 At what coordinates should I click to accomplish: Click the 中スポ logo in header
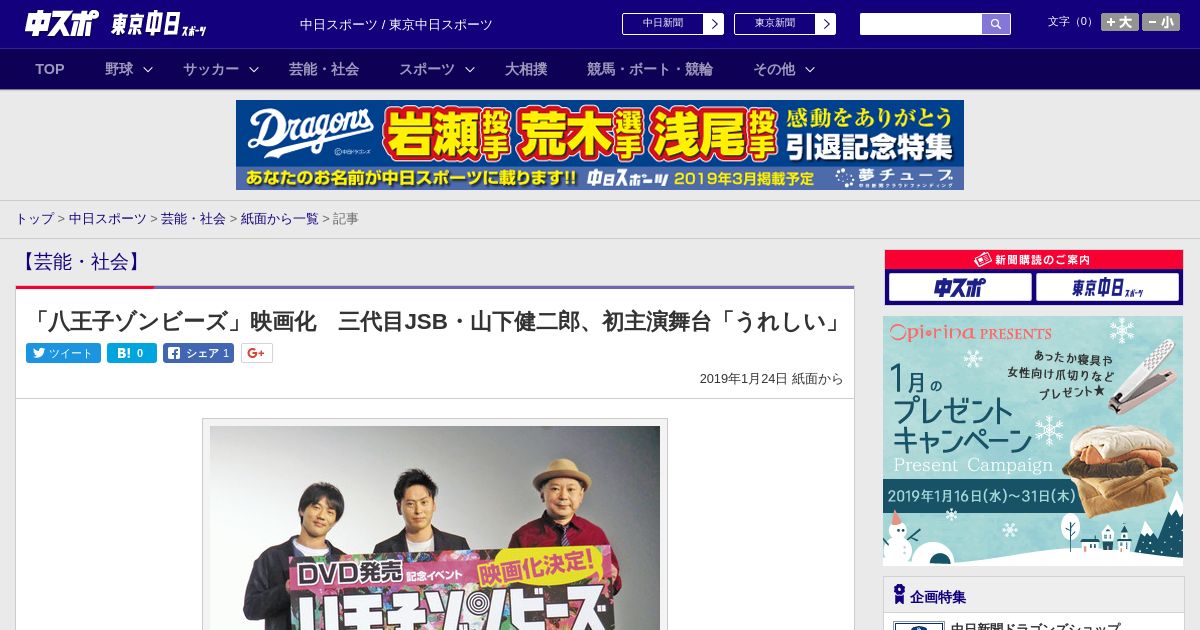(x=61, y=23)
